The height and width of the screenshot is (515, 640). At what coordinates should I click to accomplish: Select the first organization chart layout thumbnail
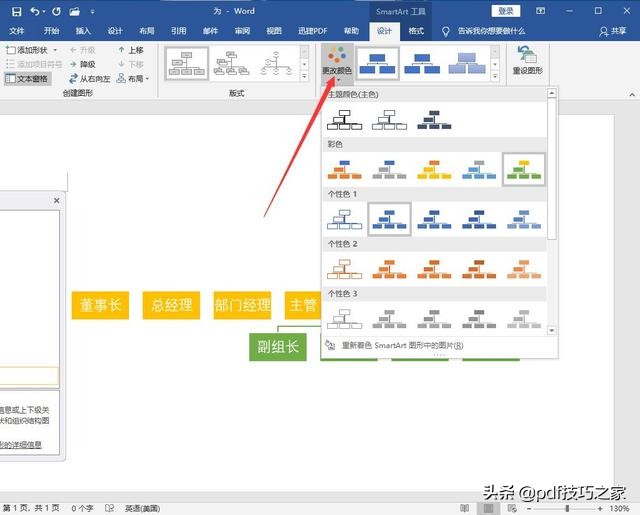coord(187,63)
